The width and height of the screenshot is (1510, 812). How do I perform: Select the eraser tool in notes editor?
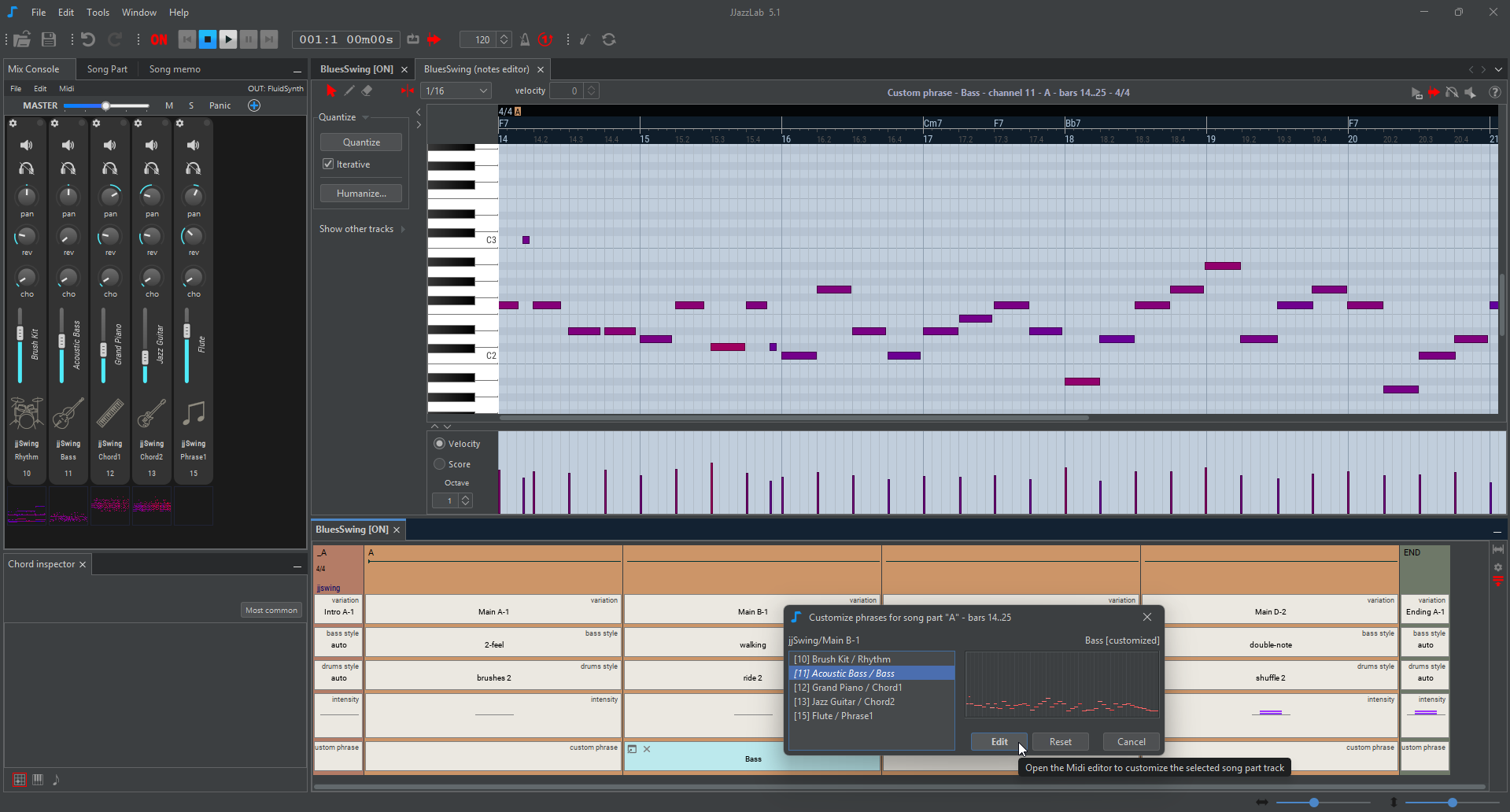[x=367, y=91]
